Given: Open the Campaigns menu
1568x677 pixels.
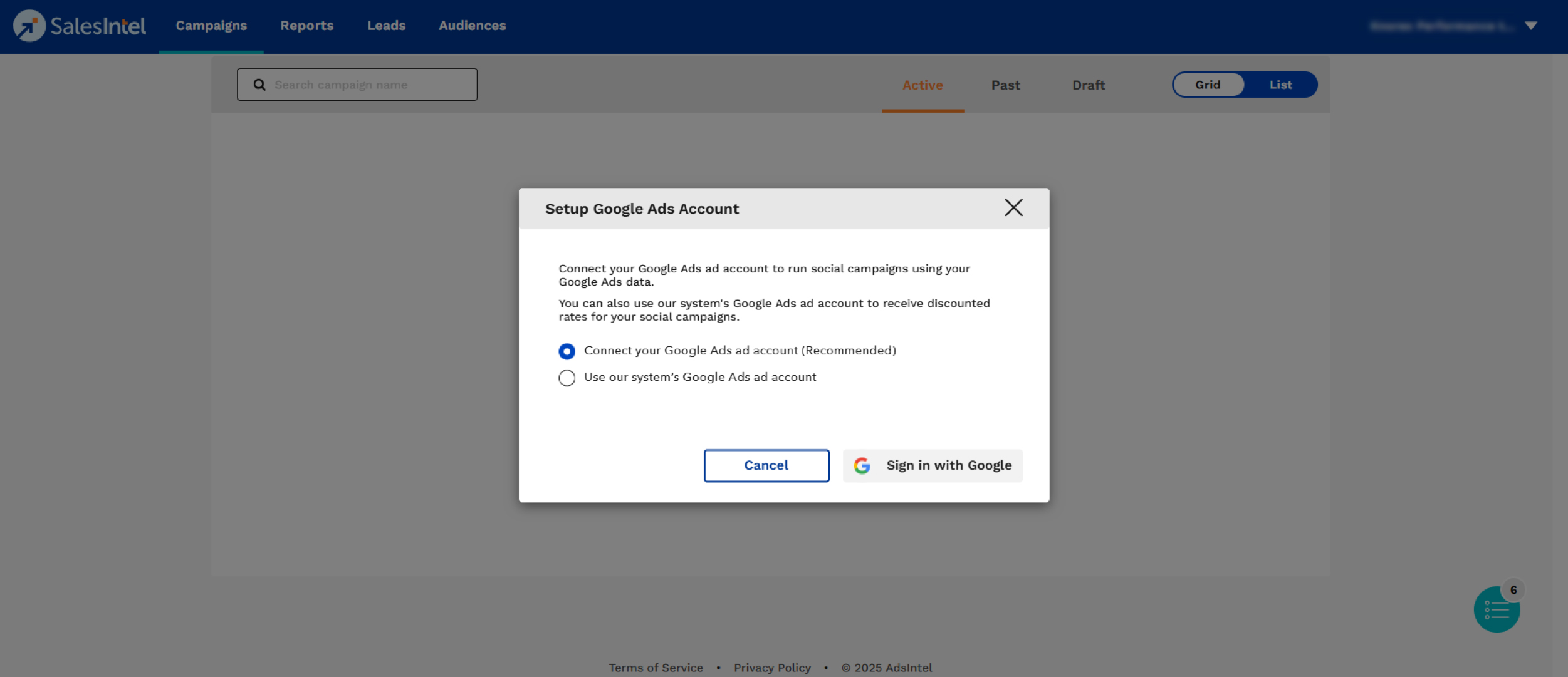Looking at the screenshot, I should coord(211,26).
